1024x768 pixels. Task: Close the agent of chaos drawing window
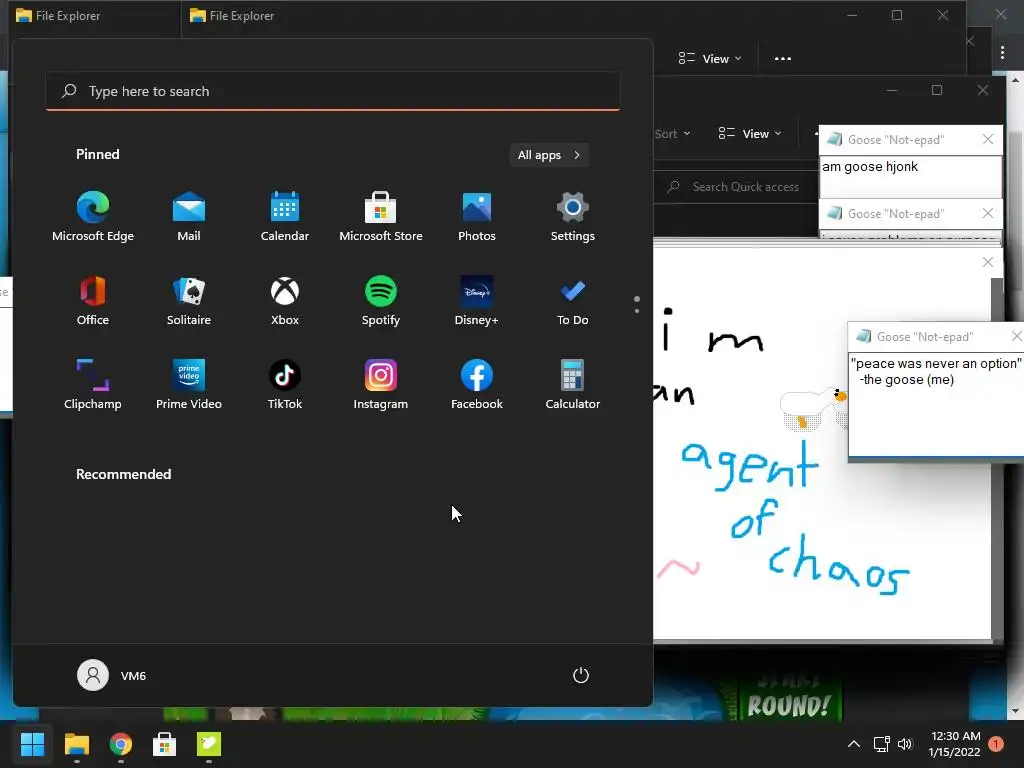pos(987,262)
